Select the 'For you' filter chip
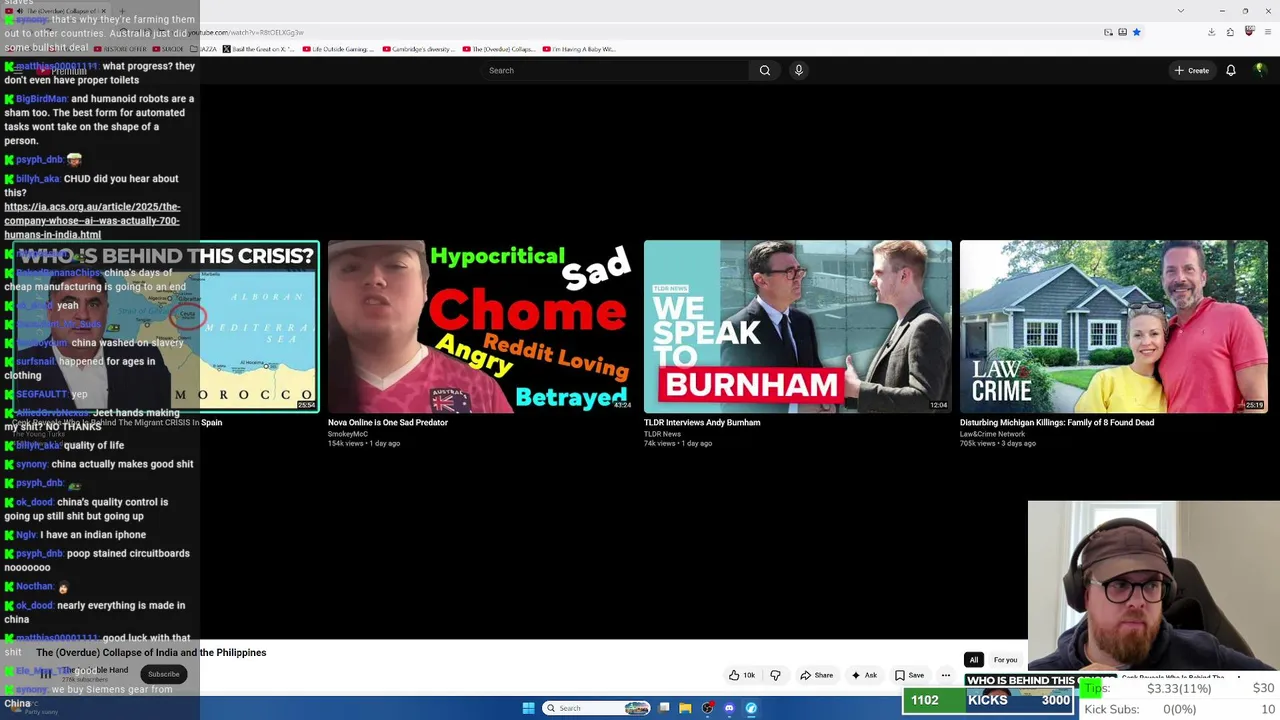 (x=1005, y=660)
